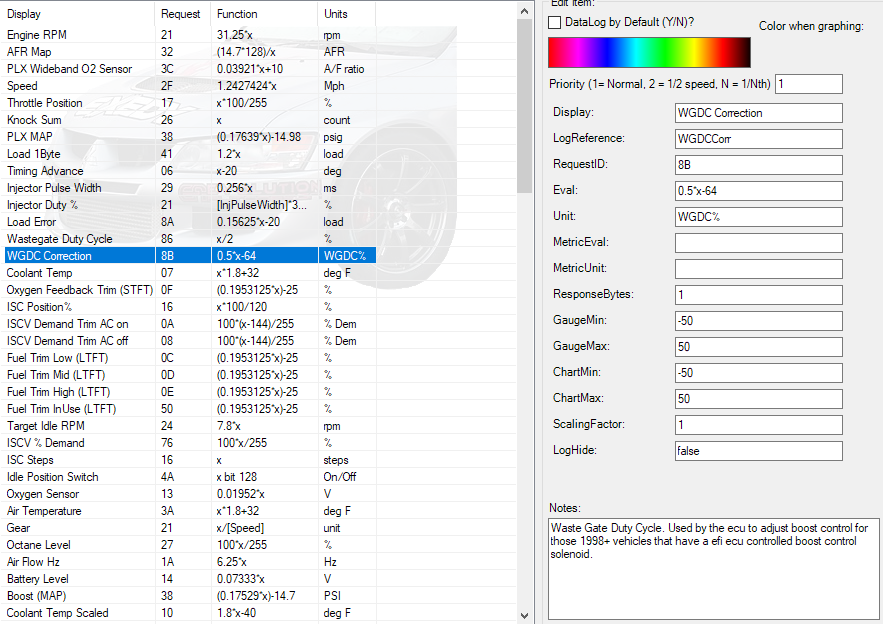The height and width of the screenshot is (624, 883).
Task: Click the empty MetricEval field
Action: point(758,243)
